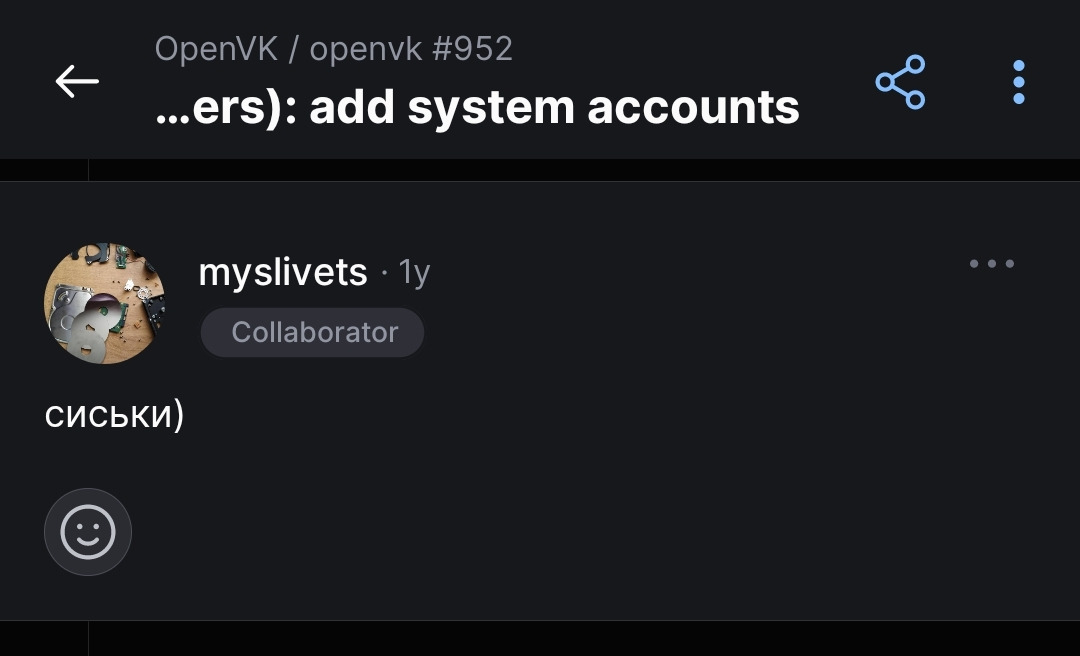Viewport: 1080px width, 656px height.
Task: Tap the 'add system accounts' title
Action: [554, 108]
